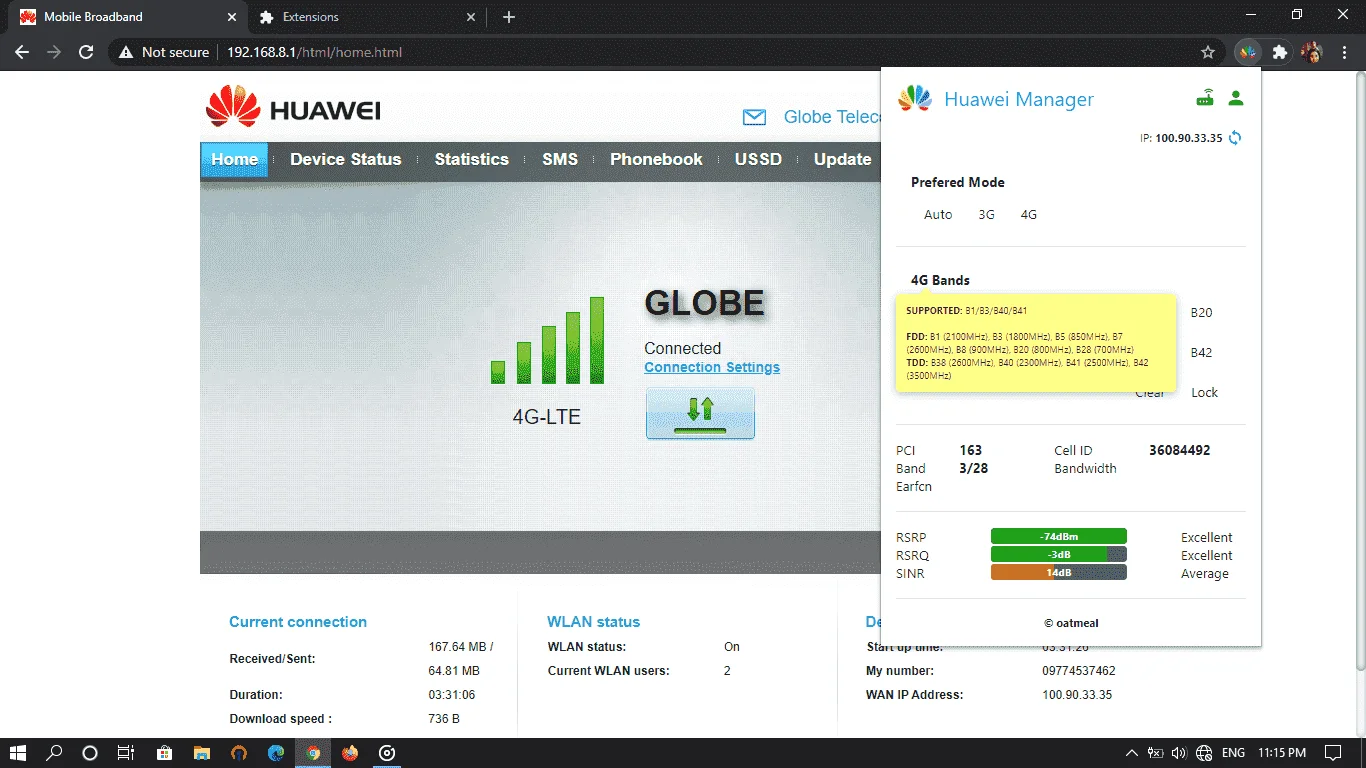This screenshot has height=768, width=1366.
Task: Show hidden system tray icons
Action: click(1132, 752)
